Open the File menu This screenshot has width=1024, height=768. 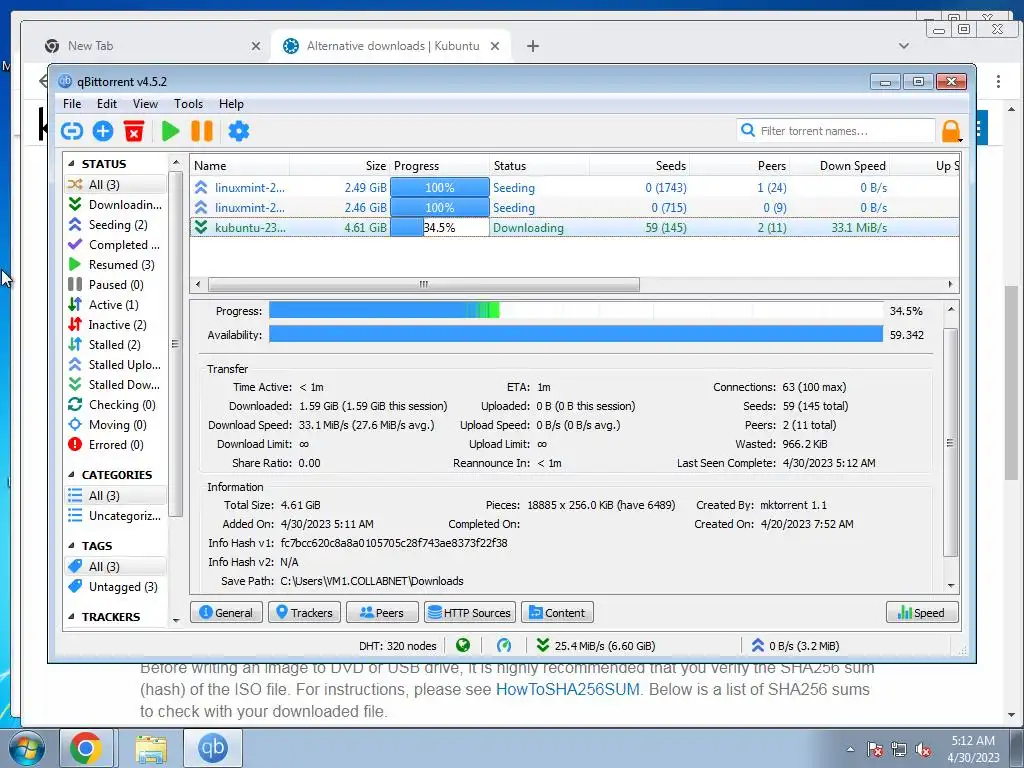(72, 104)
